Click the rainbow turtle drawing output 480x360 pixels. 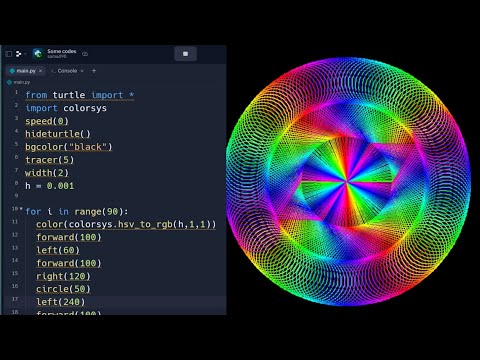point(348,182)
